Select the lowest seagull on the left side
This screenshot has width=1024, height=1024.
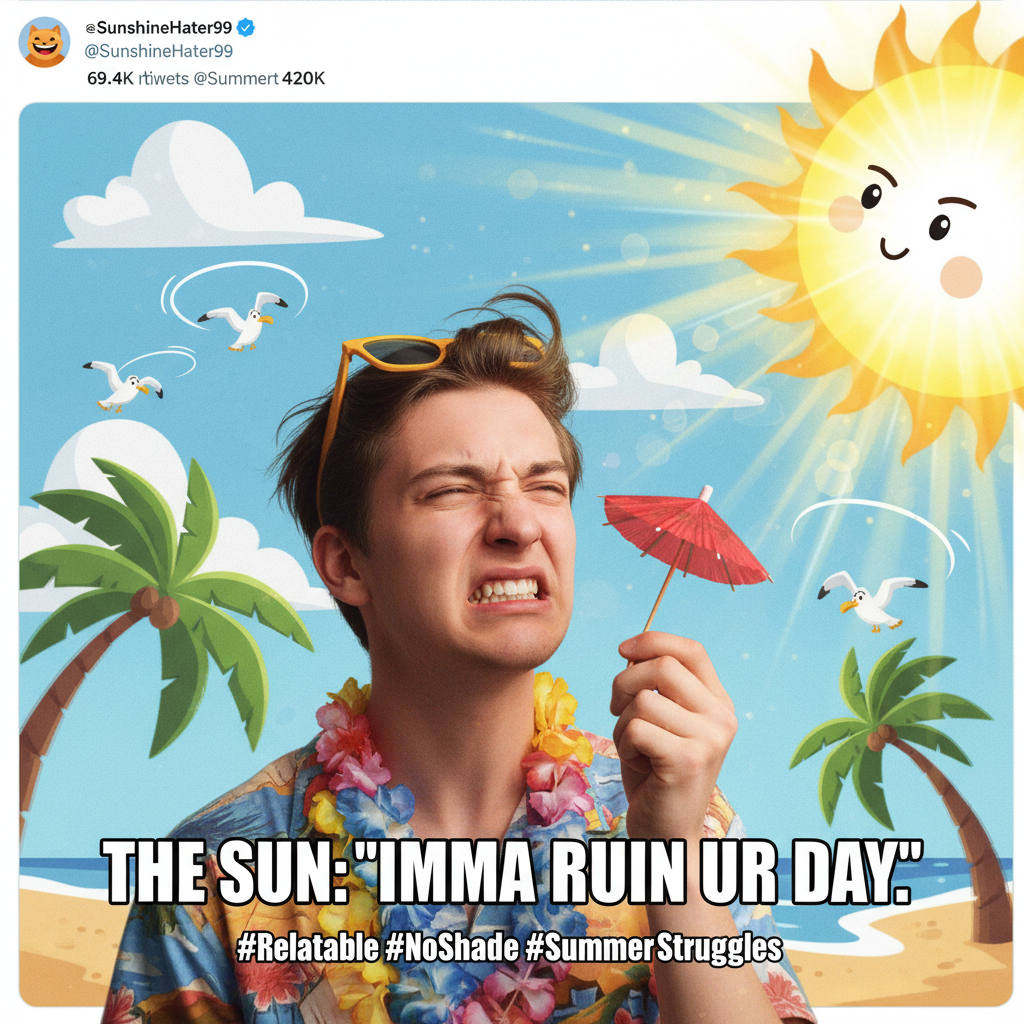pyautogui.click(x=123, y=385)
